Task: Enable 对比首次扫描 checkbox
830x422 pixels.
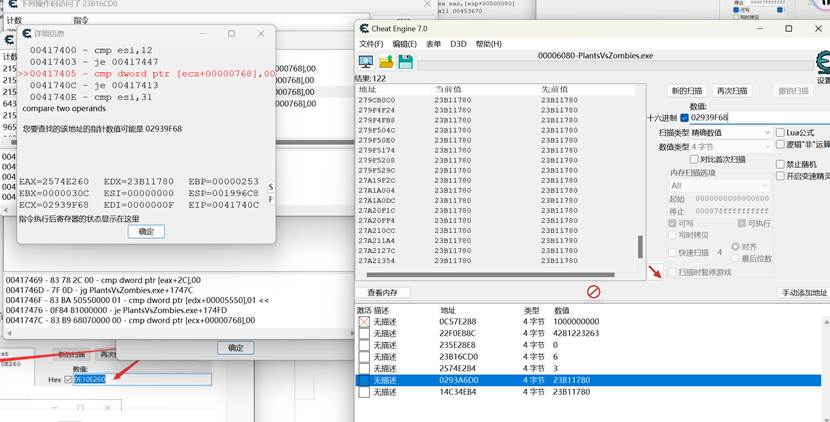Action: point(694,159)
